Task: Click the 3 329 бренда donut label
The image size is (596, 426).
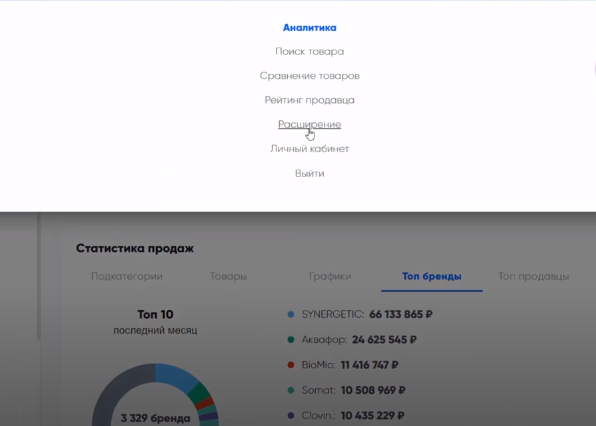Action: 155,418
